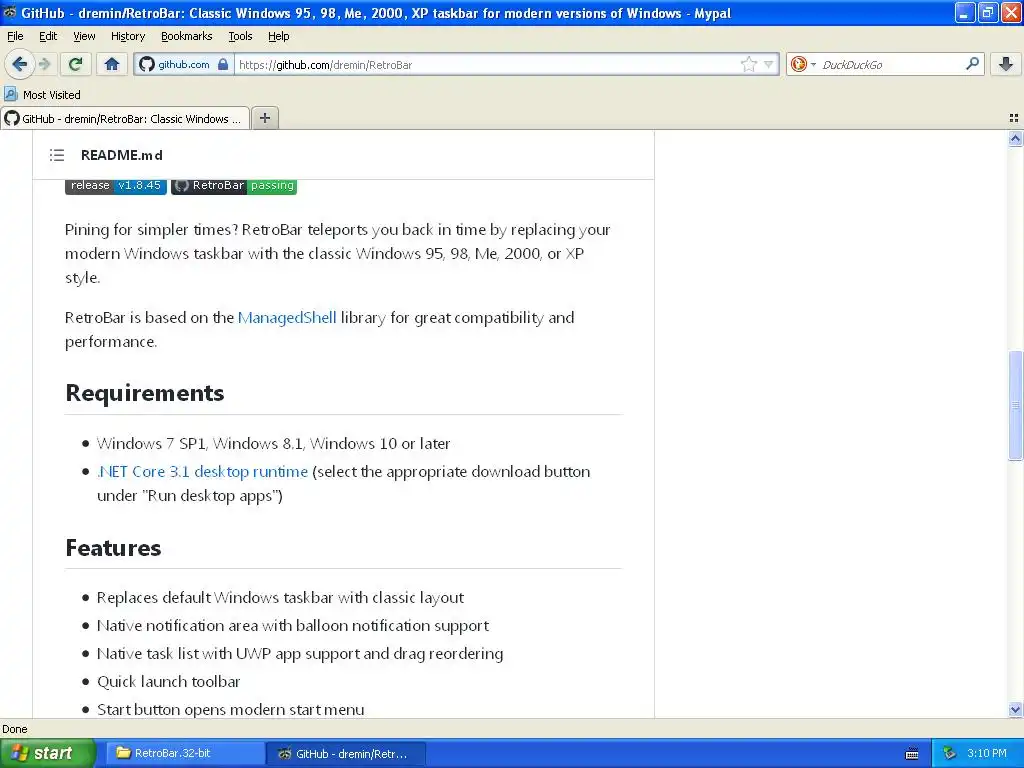This screenshot has height=768, width=1024.
Task: Click the scrollbar down arrow
Action: (1015, 709)
